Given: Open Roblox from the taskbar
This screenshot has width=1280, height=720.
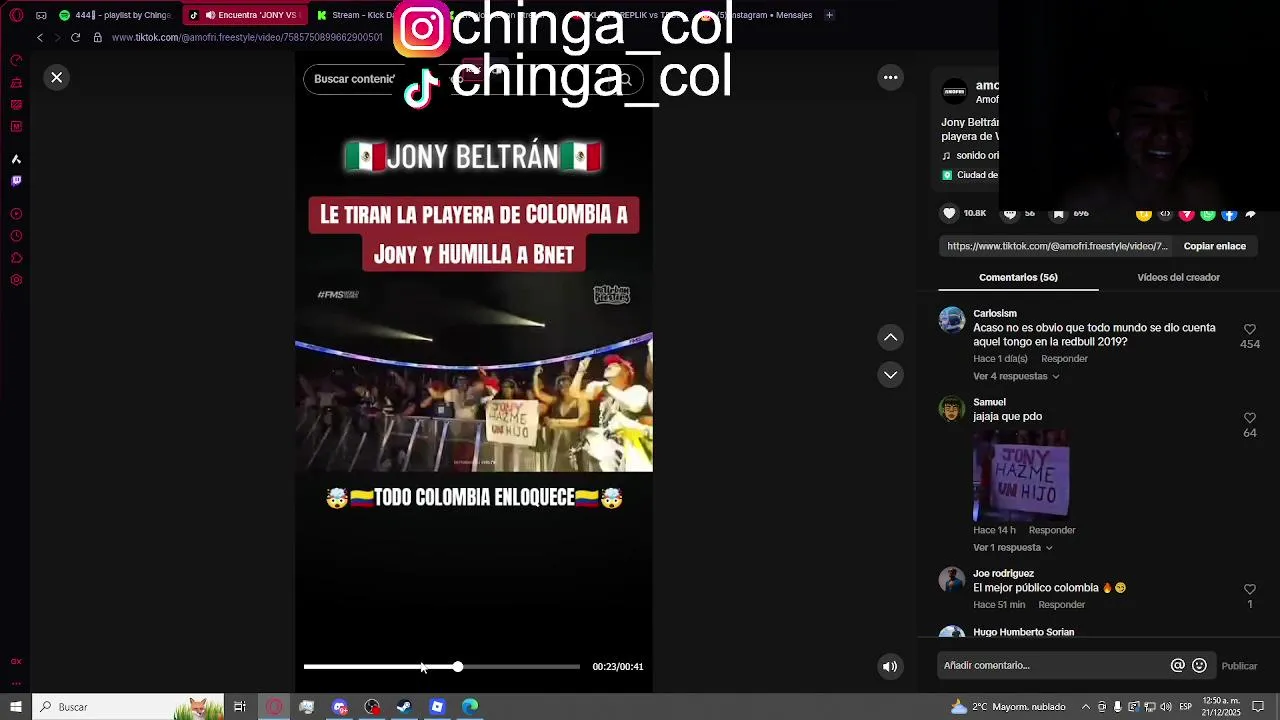Looking at the screenshot, I should click(437, 707).
